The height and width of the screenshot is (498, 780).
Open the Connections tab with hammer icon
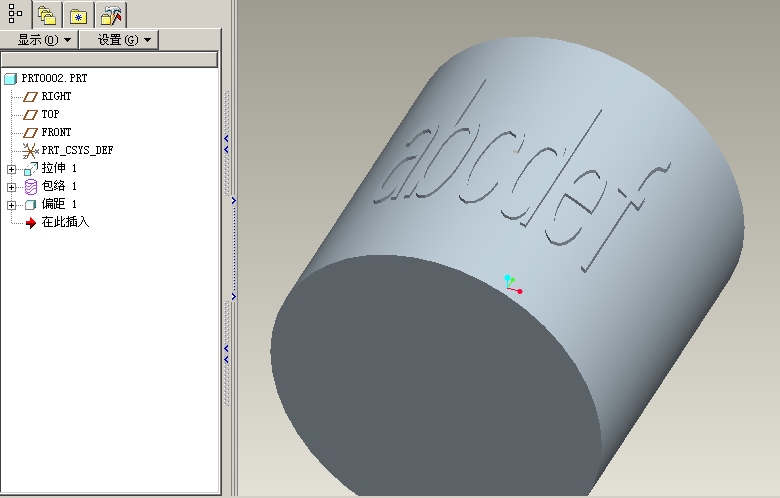[x=110, y=15]
